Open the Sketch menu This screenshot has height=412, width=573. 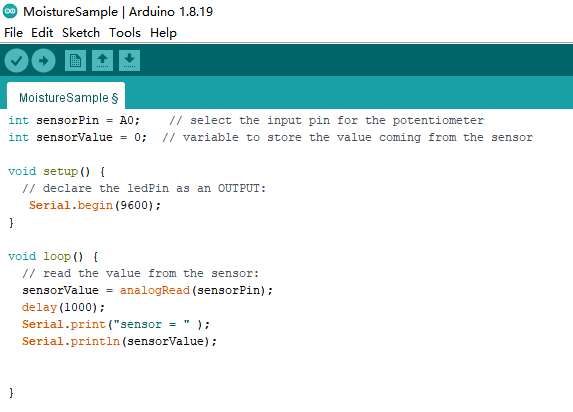(x=81, y=33)
